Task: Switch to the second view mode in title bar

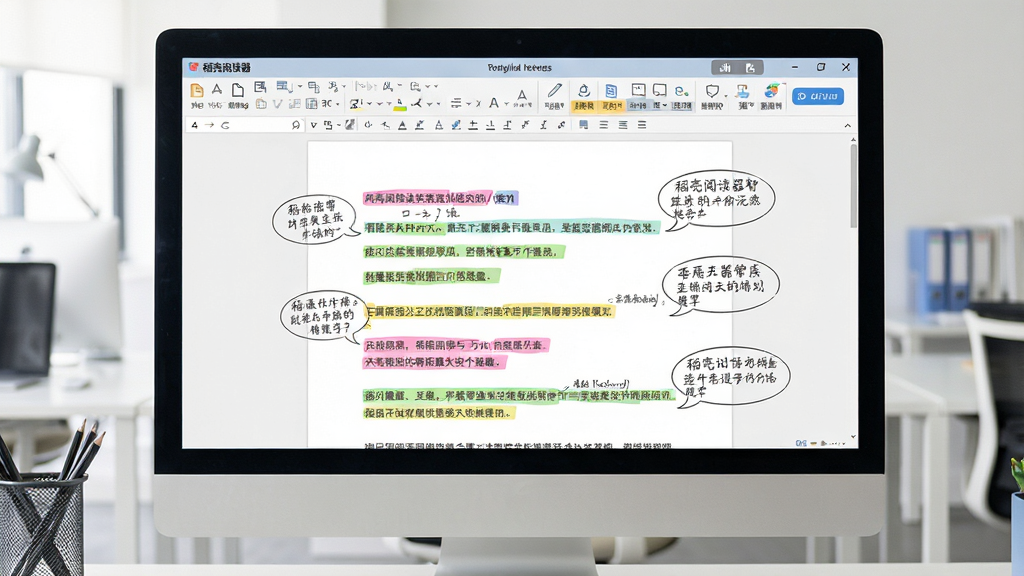Action: [750, 68]
